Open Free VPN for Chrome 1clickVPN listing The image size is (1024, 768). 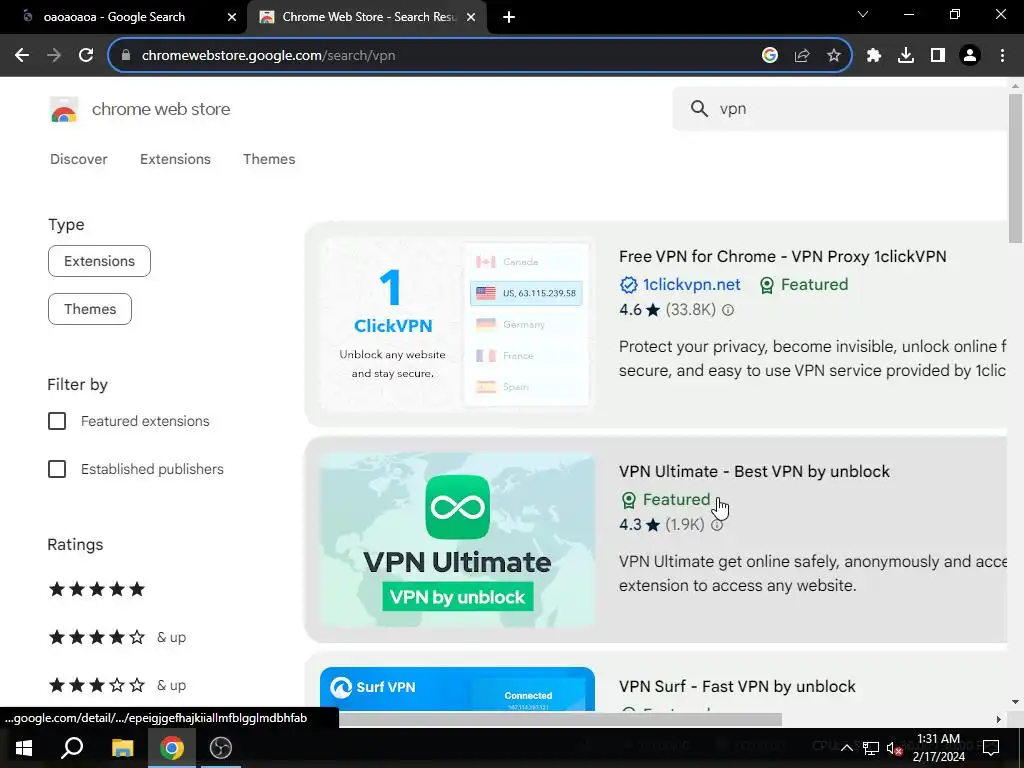[x=782, y=256]
